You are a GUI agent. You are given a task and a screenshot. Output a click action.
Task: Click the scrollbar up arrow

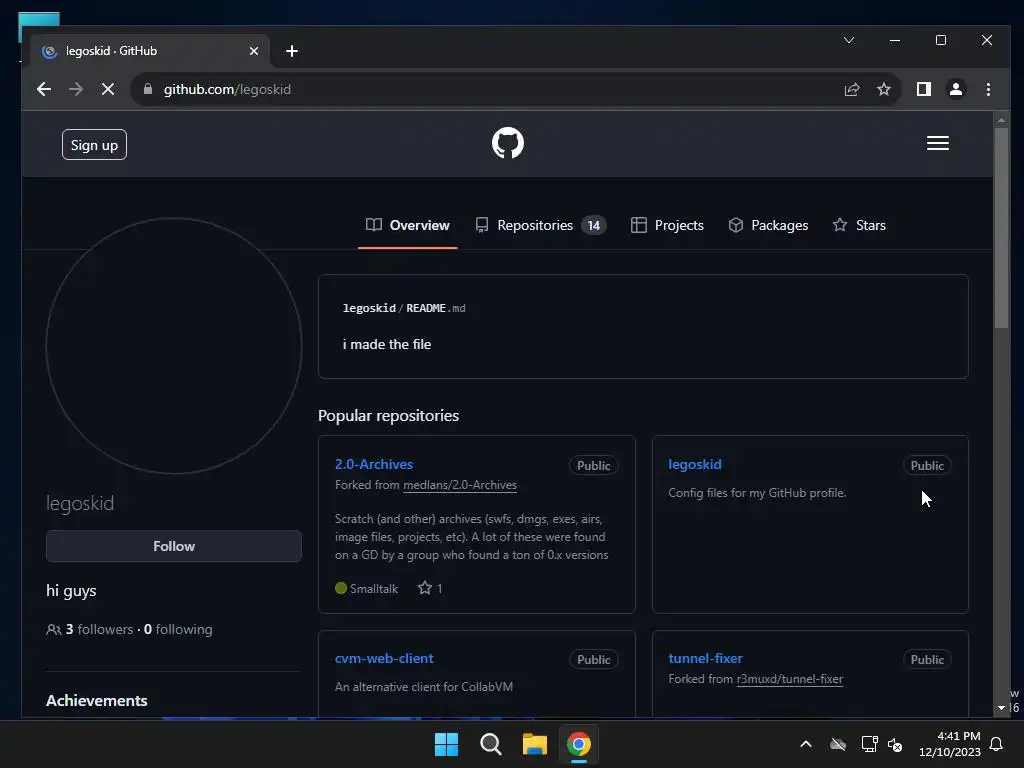1001,120
